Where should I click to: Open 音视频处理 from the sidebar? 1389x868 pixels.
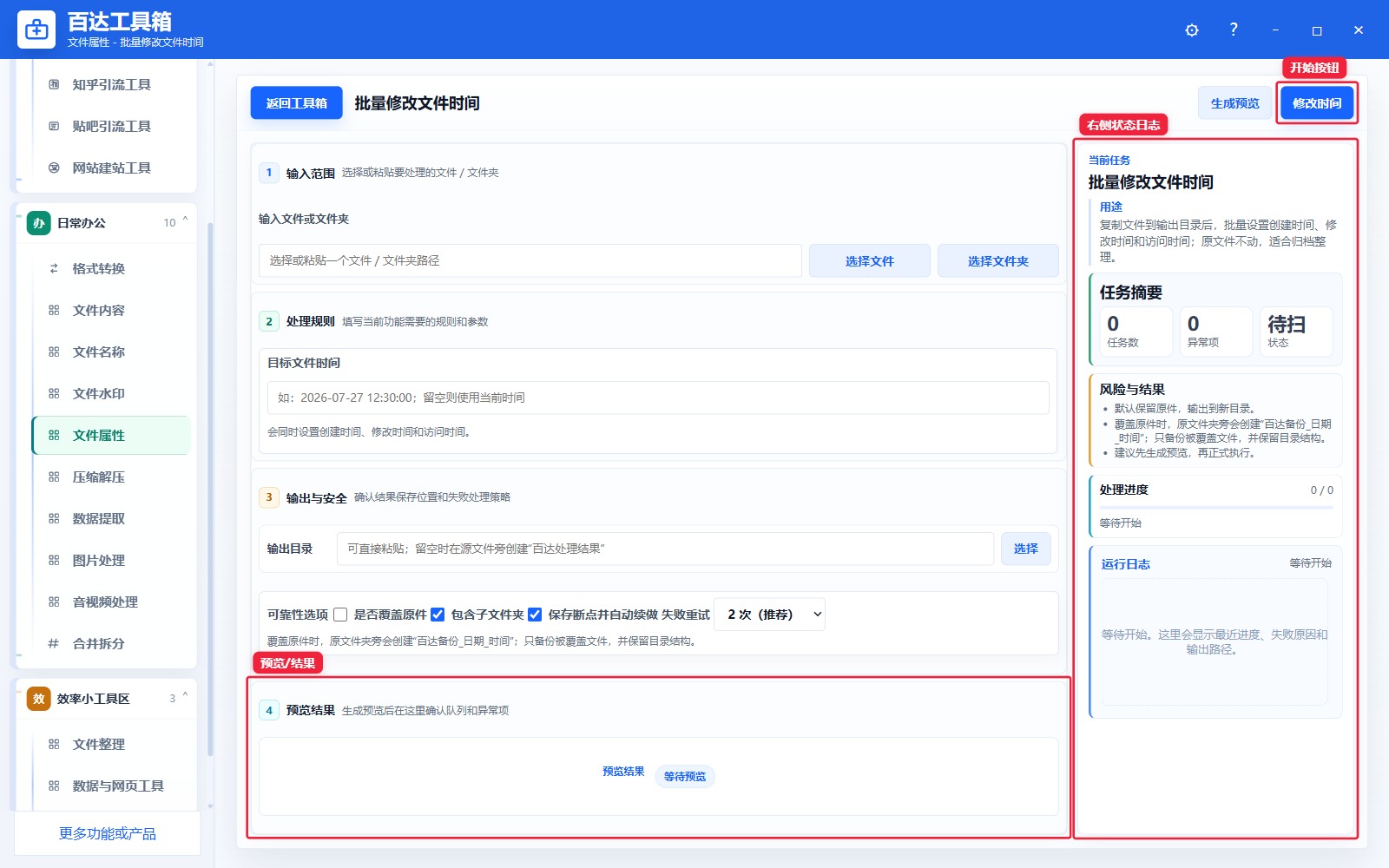pyautogui.click(x=111, y=602)
